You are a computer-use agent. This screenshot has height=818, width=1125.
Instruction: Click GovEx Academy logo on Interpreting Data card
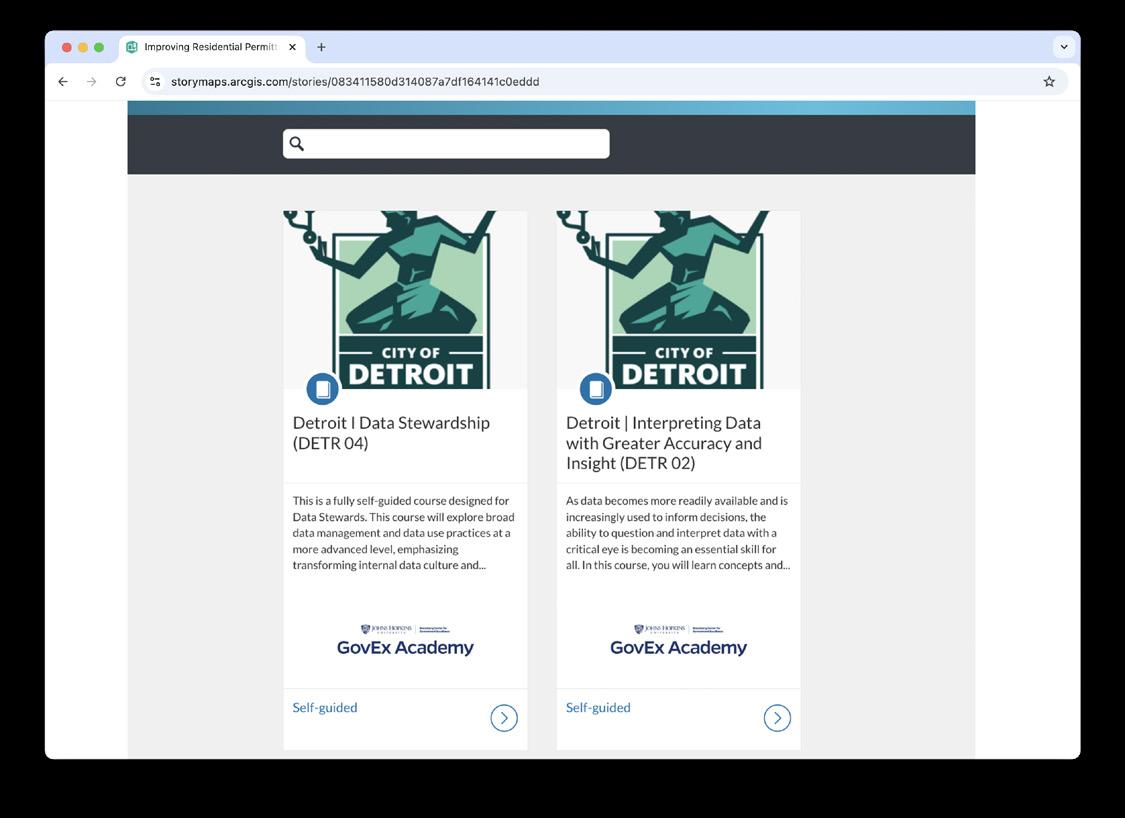[679, 640]
